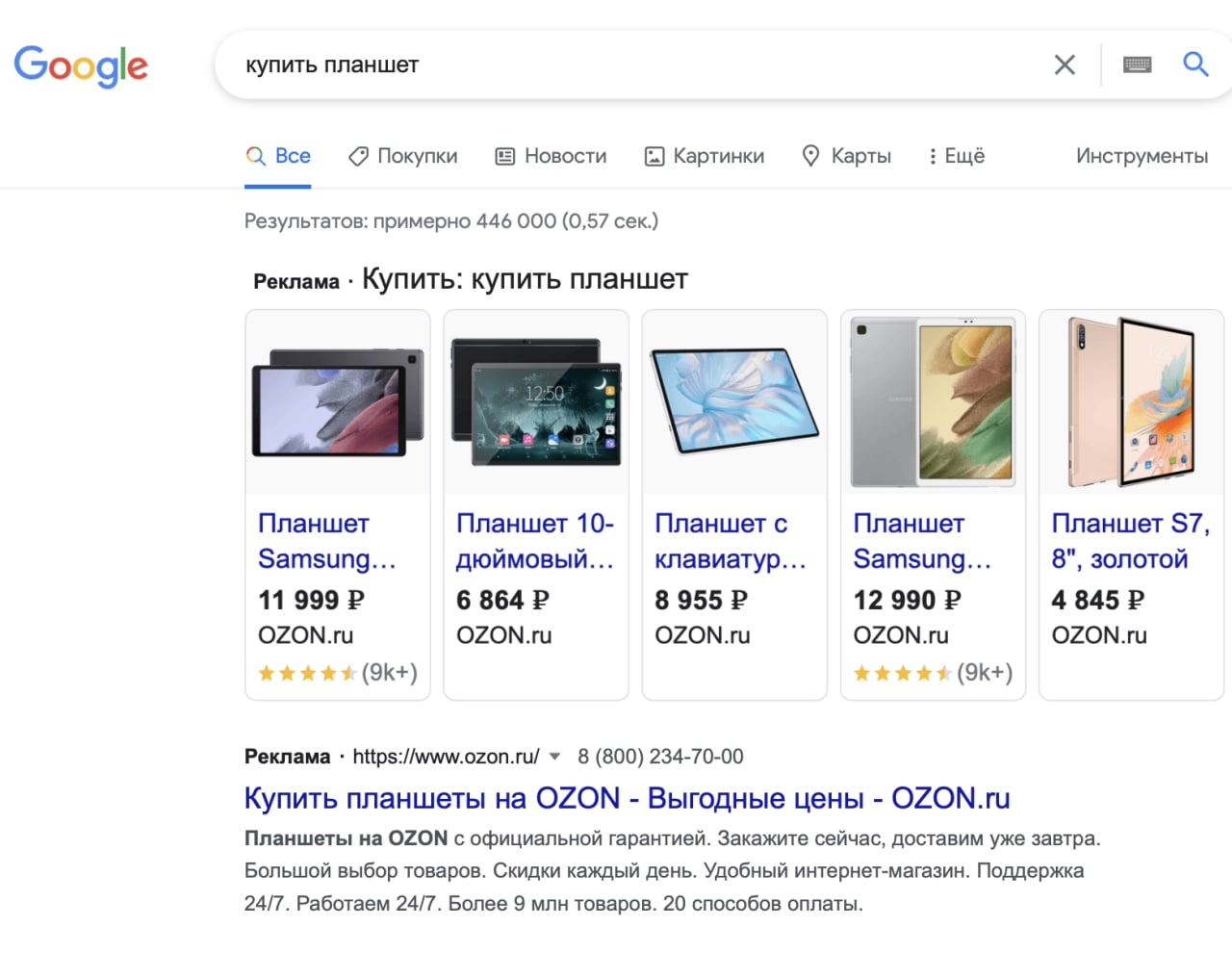Open the Купить планшеты на OZON link

(627, 798)
